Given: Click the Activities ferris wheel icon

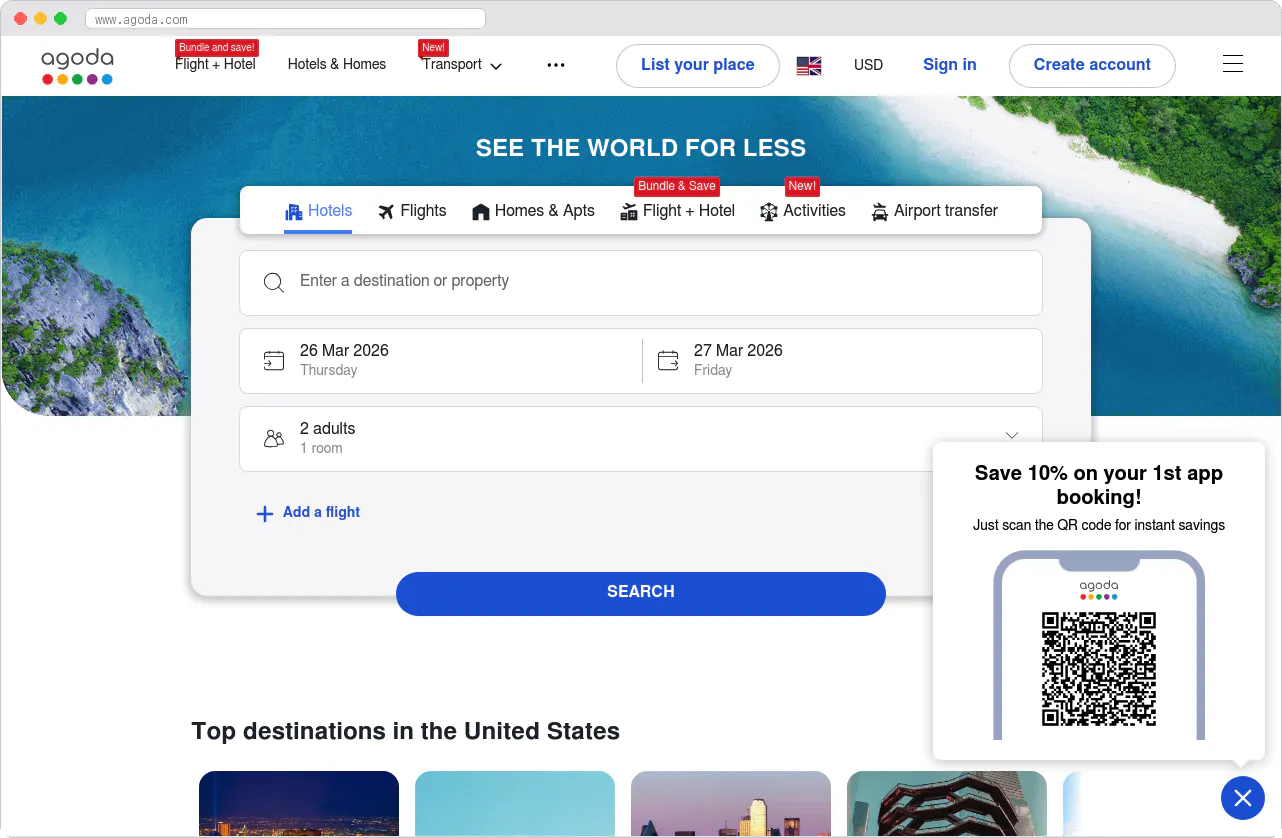Looking at the screenshot, I should pyautogui.click(x=769, y=211).
